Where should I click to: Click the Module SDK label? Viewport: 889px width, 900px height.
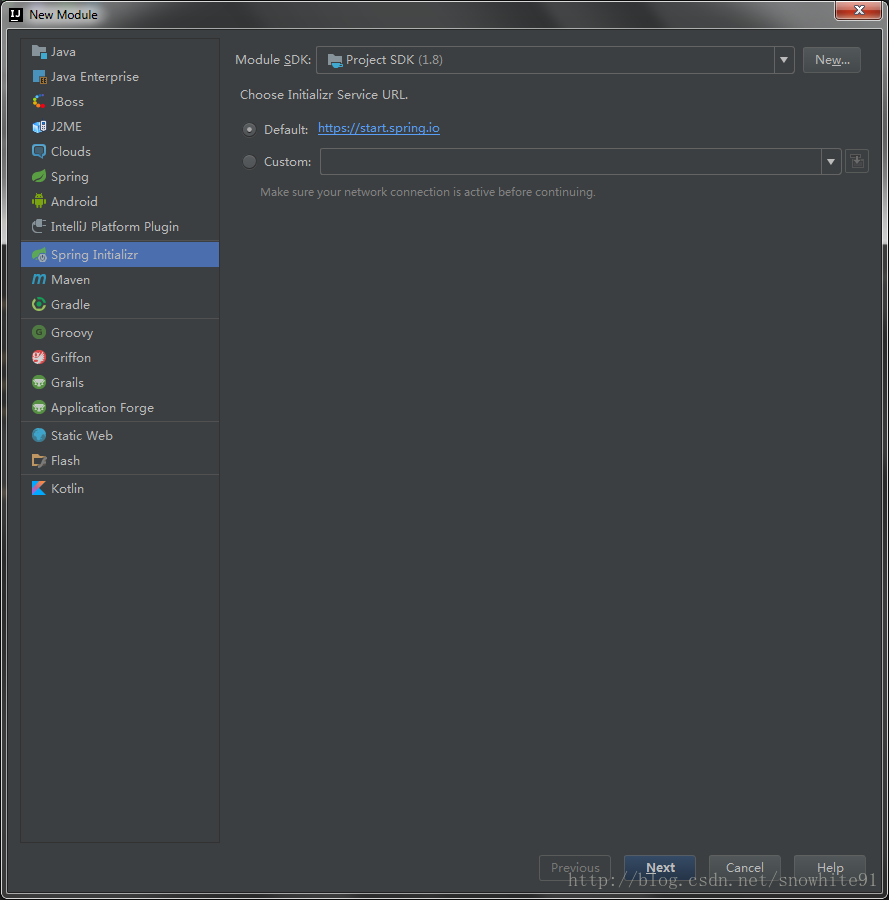(273, 60)
